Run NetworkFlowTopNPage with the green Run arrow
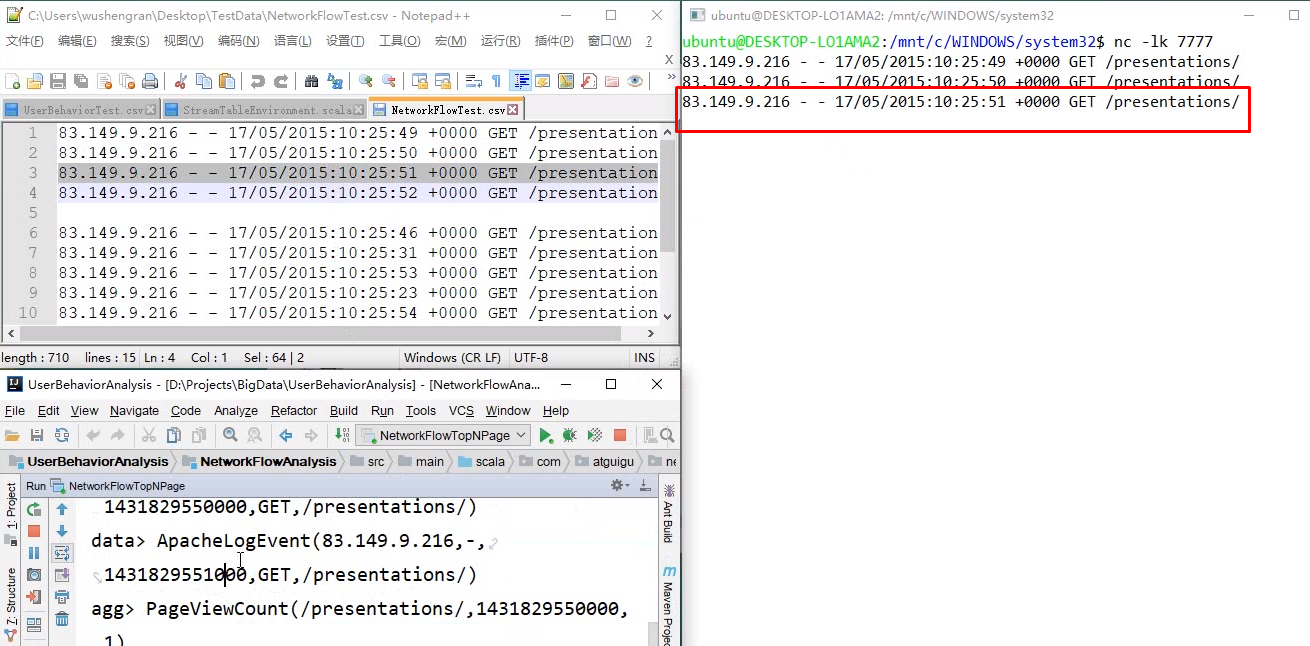The height and width of the screenshot is (646, 1310). click(545, 435)
